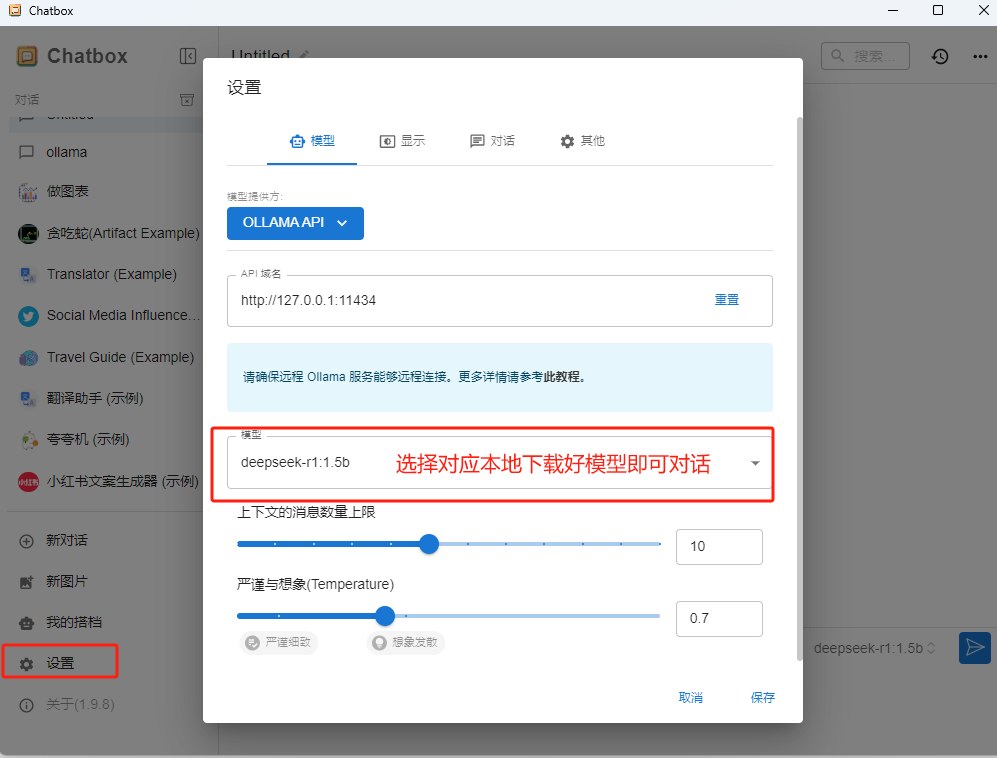Open 贪吃蛇(Artifact Example) conversation
This screenshot has height=758, width=997.
(107, 234)
